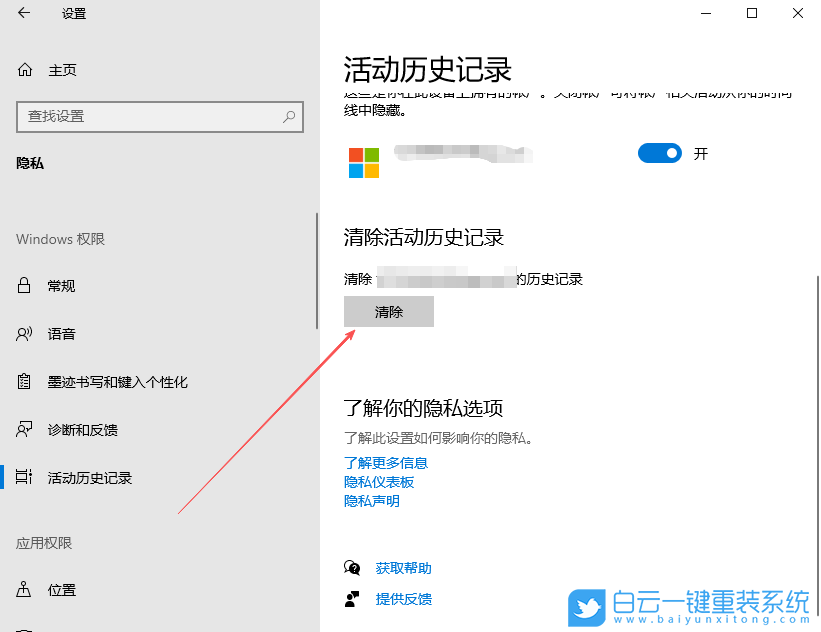Toggle off the activity history 开 switch
Screen dimensions: 821x632
(659, 153)
